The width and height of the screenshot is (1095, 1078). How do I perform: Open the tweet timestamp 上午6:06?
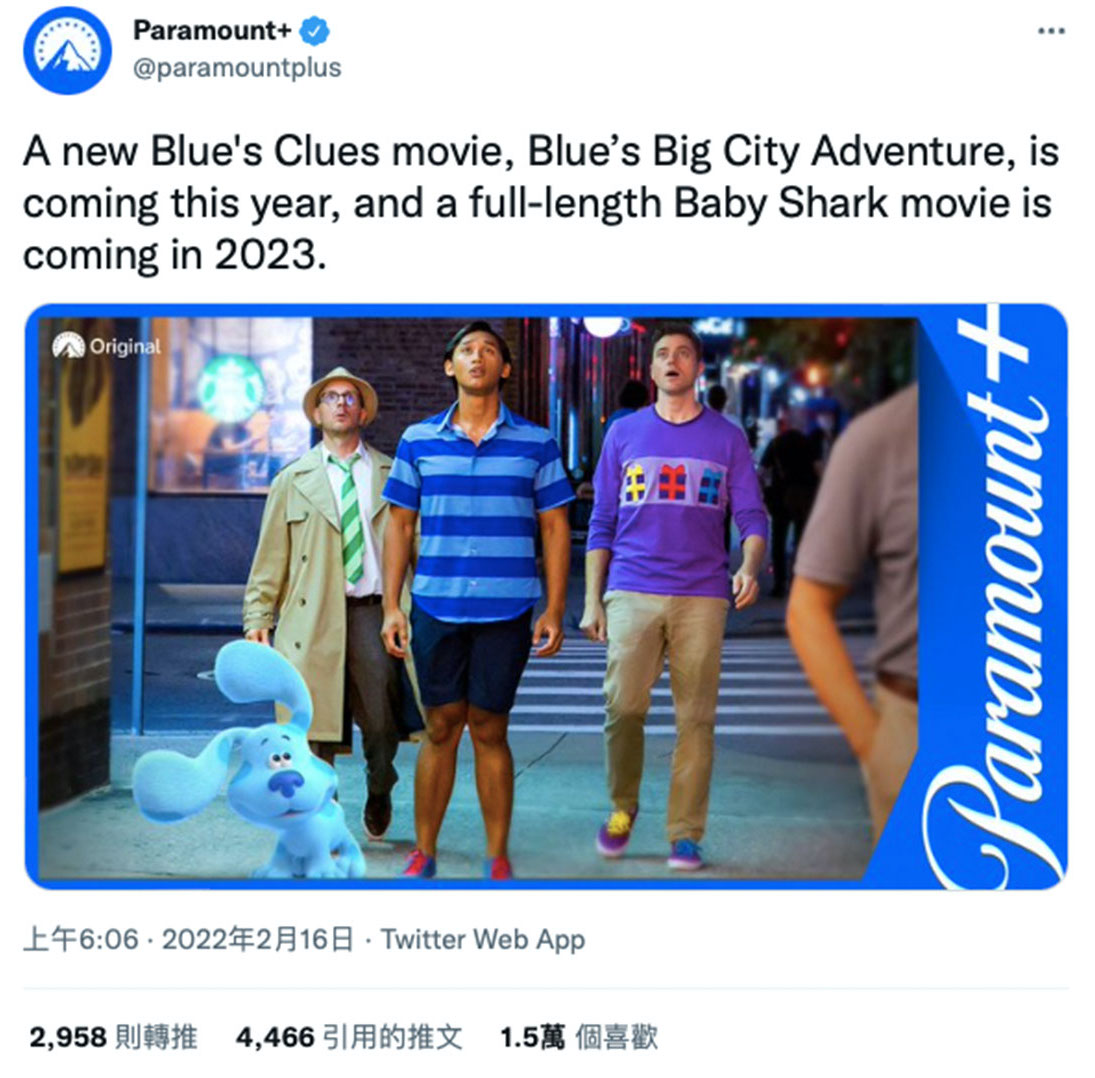81,940
